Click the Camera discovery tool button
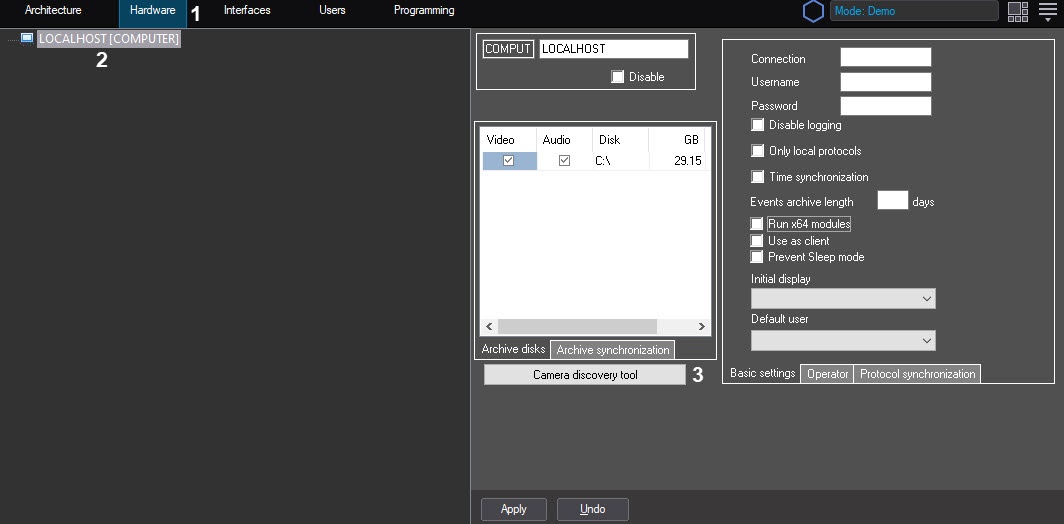This screenshot has height=524, width=1064. (x=585, y=375)
